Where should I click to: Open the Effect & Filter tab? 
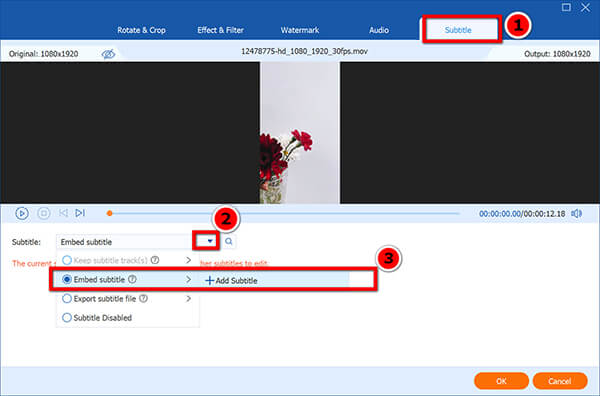click(x=220, y=30)
